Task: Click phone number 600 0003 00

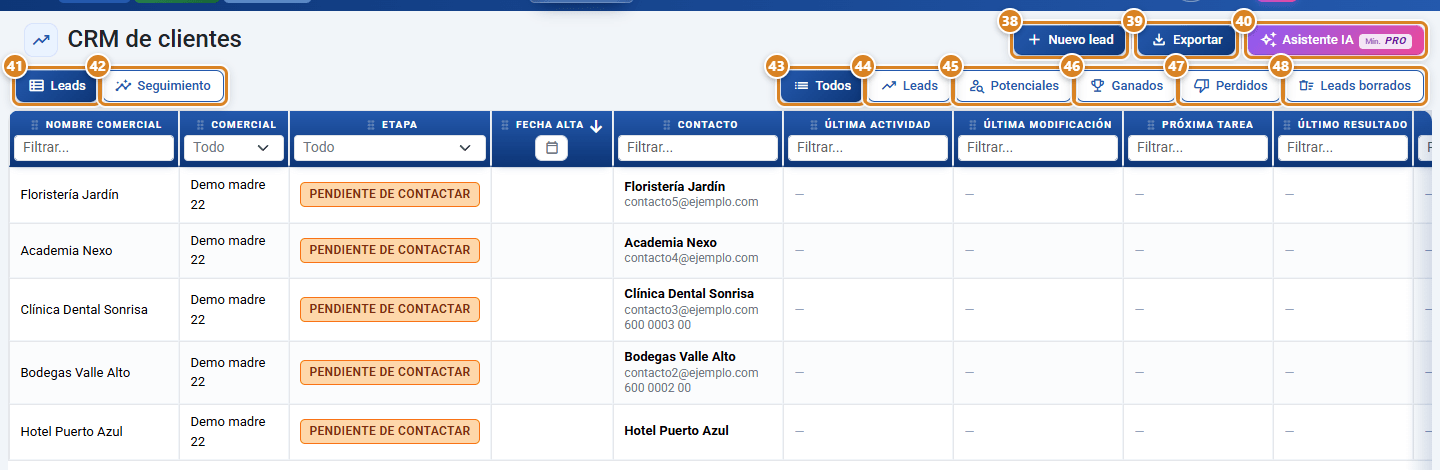Action: (x=657, y=325)
